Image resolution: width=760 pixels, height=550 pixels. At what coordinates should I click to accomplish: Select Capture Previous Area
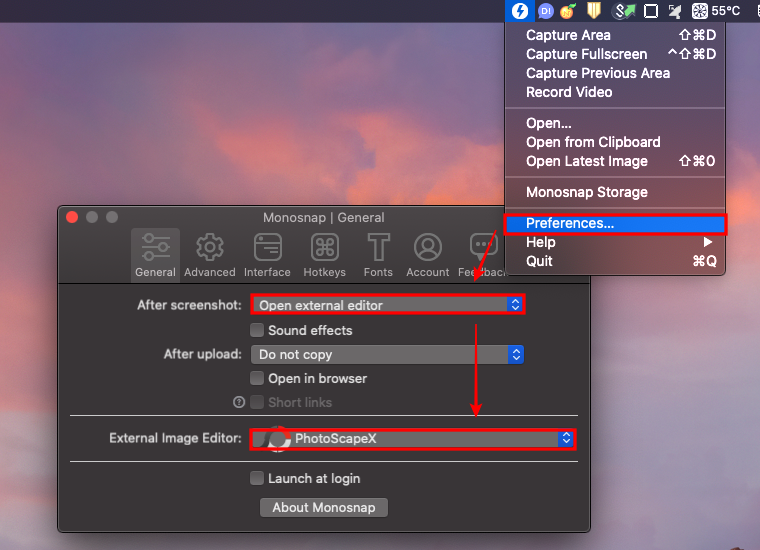pos(616,73)
